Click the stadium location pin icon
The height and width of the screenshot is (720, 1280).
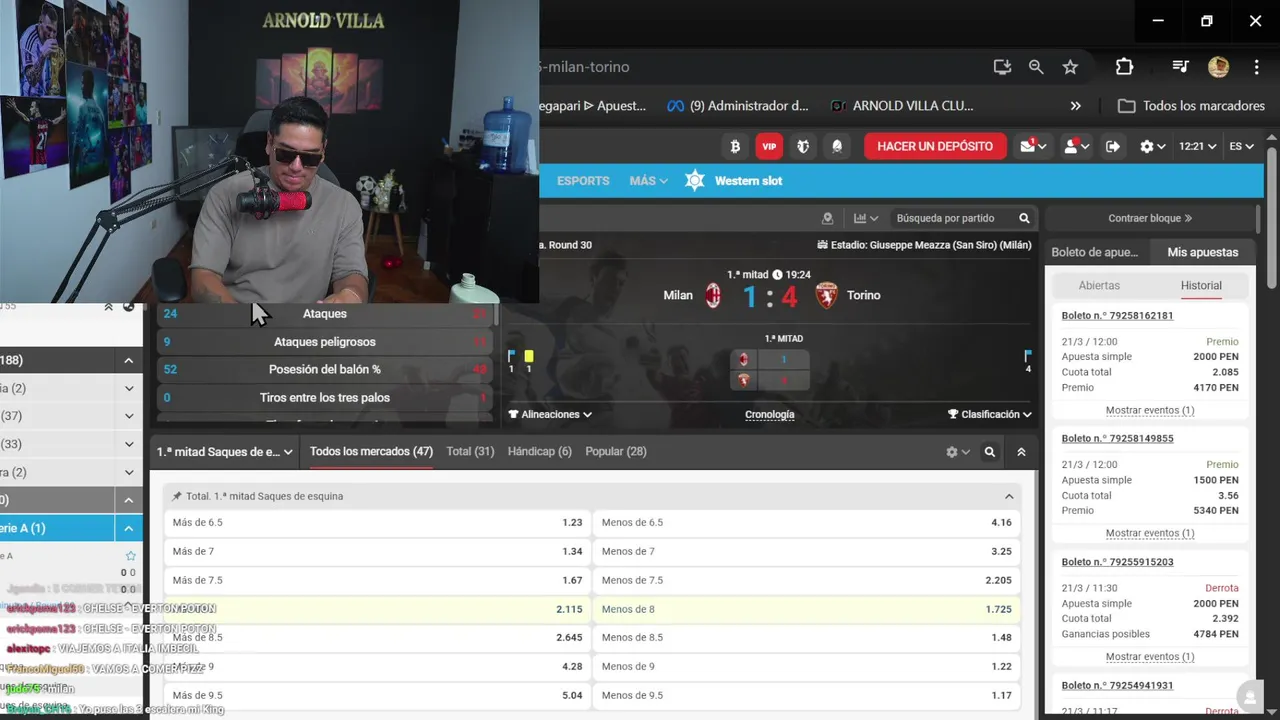pos(827,218)
